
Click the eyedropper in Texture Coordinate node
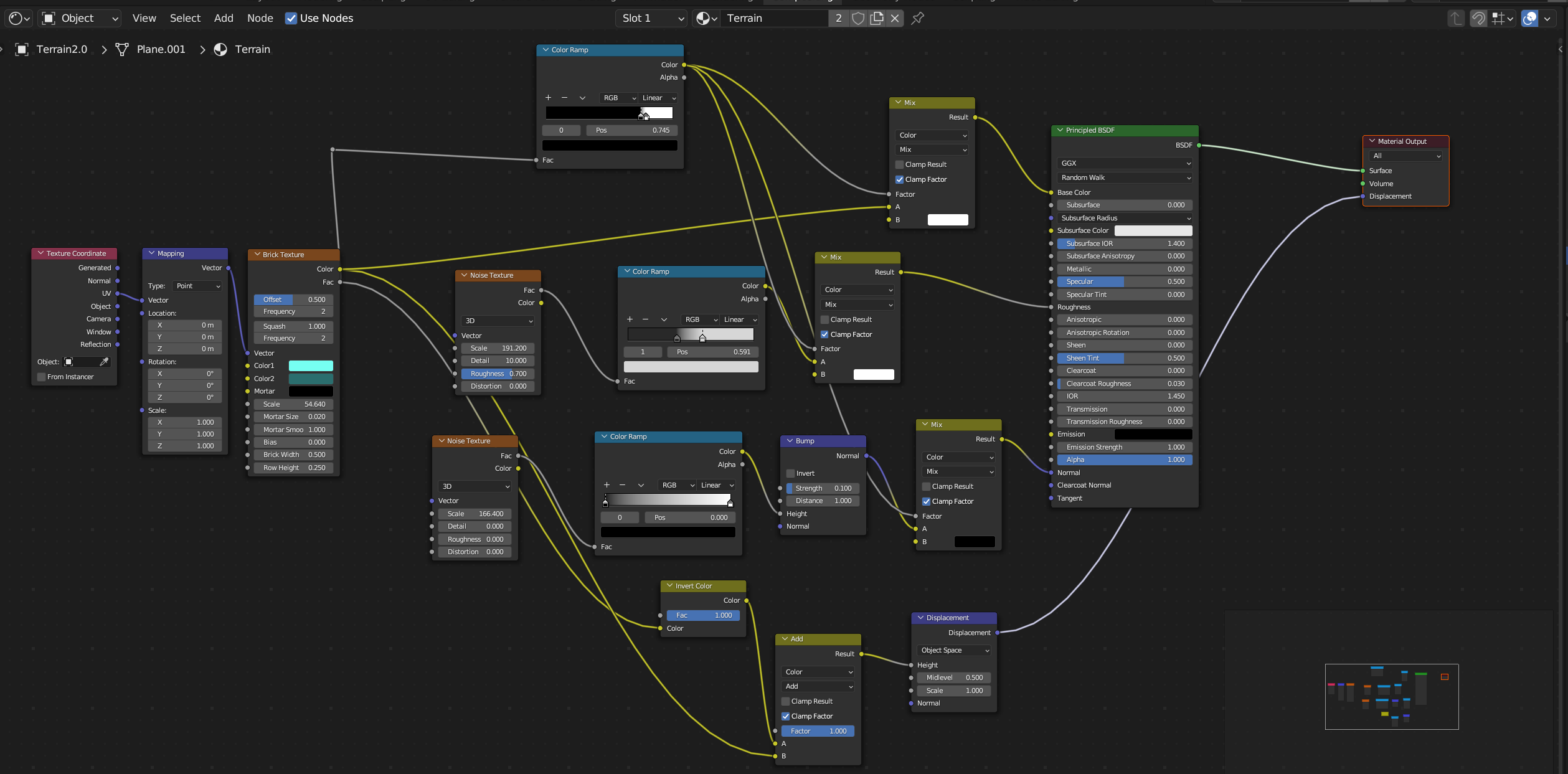(104, 362)
